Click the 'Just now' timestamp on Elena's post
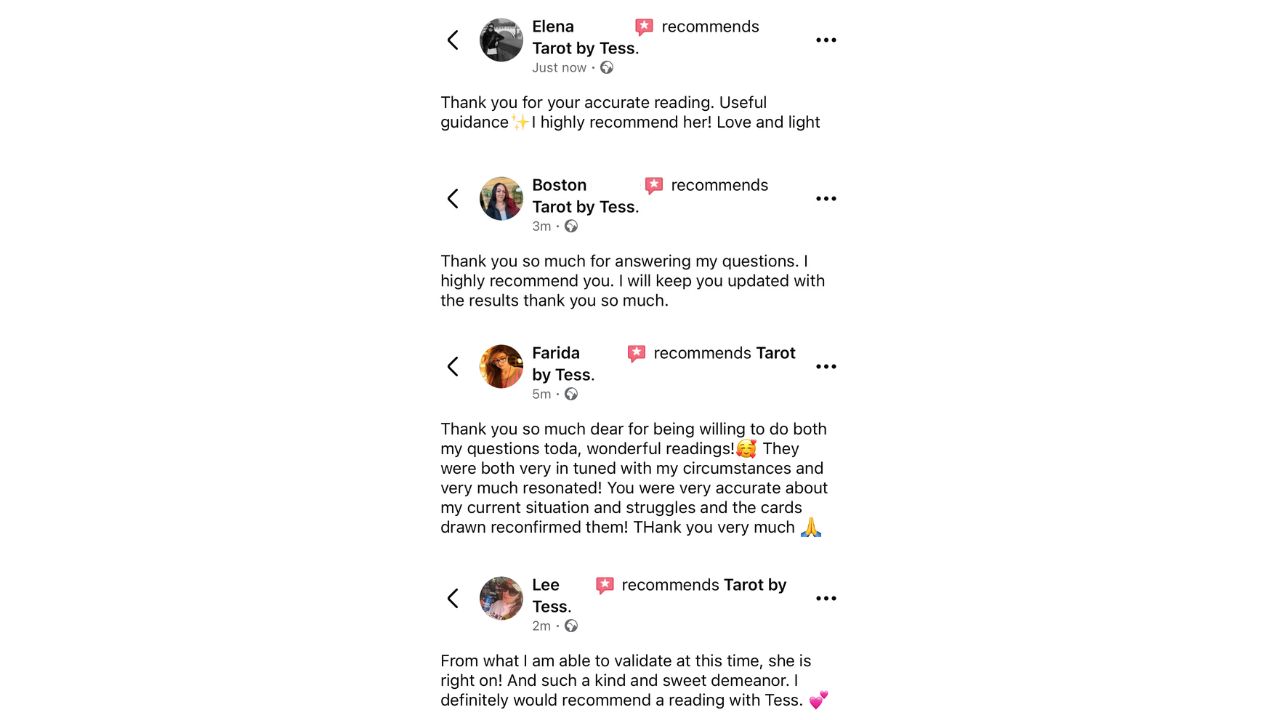The height and width of the screenshot is (720, 1280). coord(559,68)
